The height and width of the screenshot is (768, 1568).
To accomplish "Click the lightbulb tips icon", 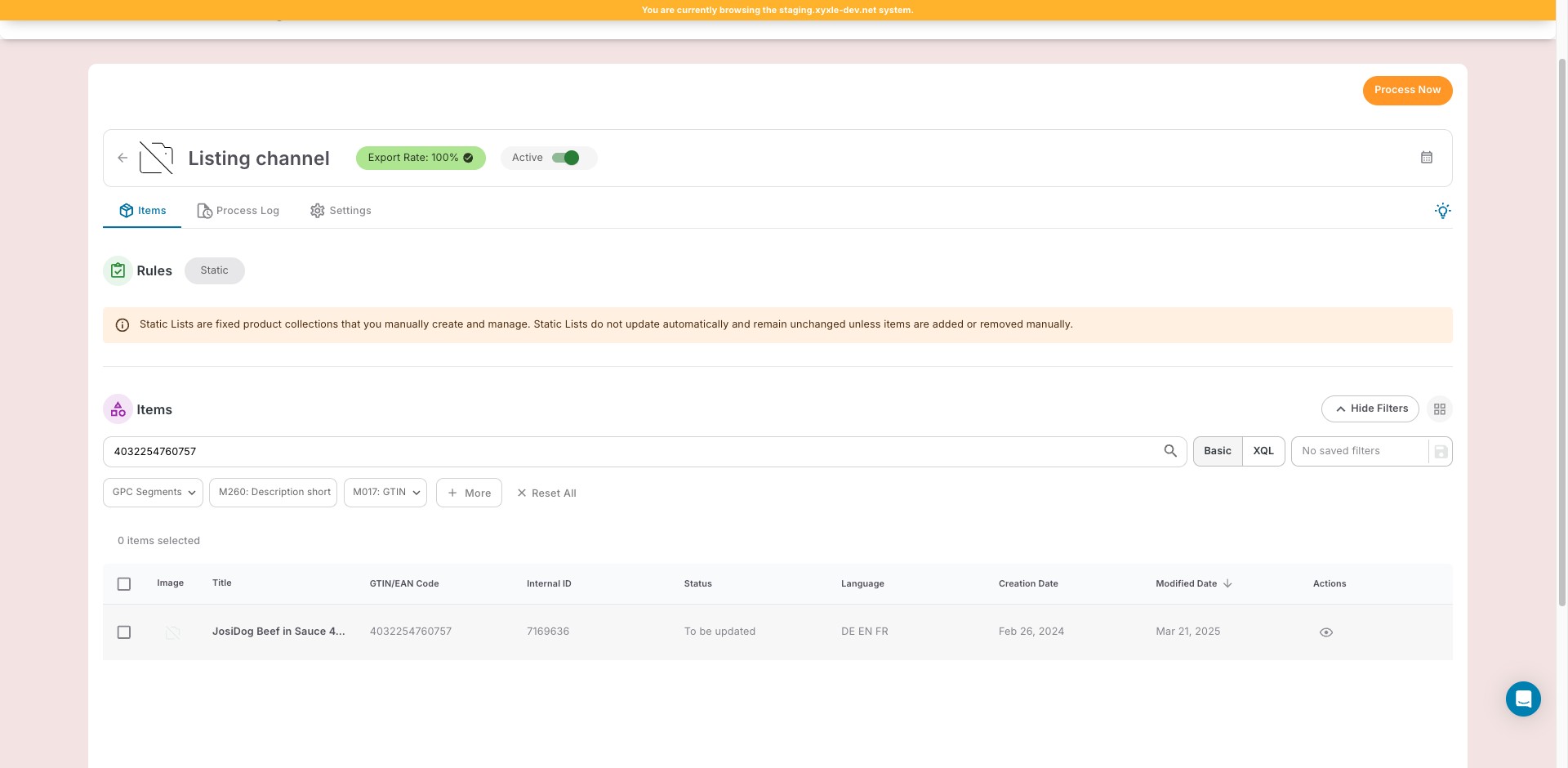I will click(x=1442, y=211).
